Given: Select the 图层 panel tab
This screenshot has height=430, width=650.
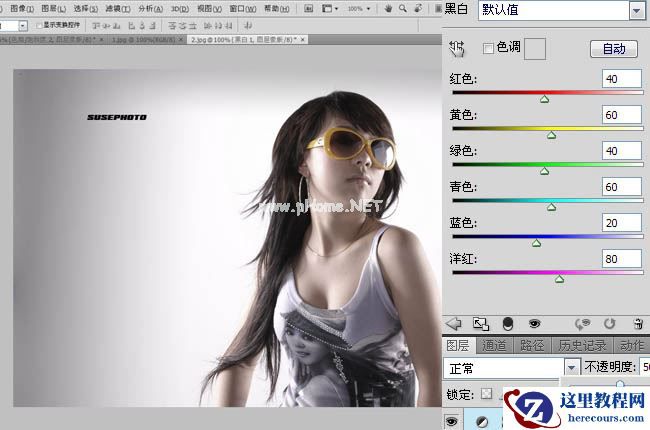Looking at the screenshot, I should pyautogui.click(x=458, y=345).
